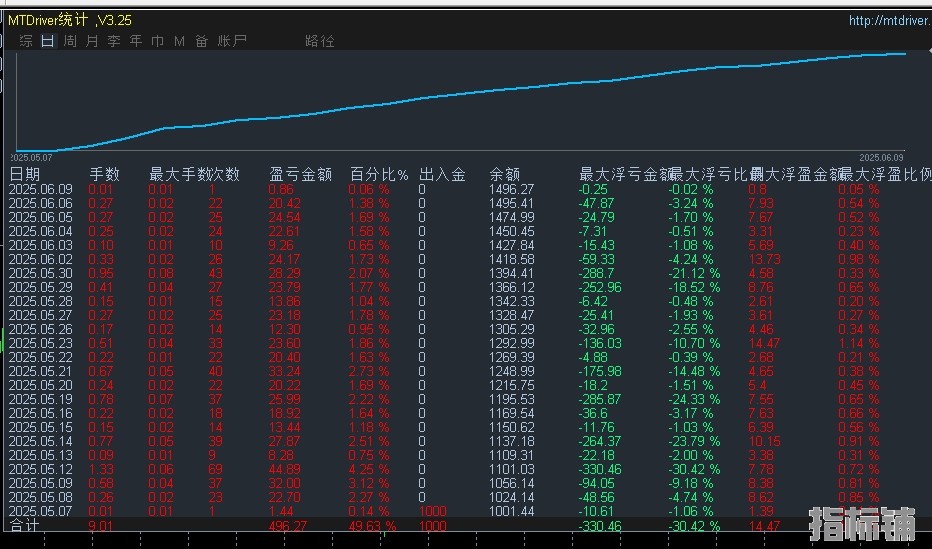Select the 2025.05.08 date row
The height and width of the screenshot is (549, 932).
pyautogui.click(x=40, y=497)
